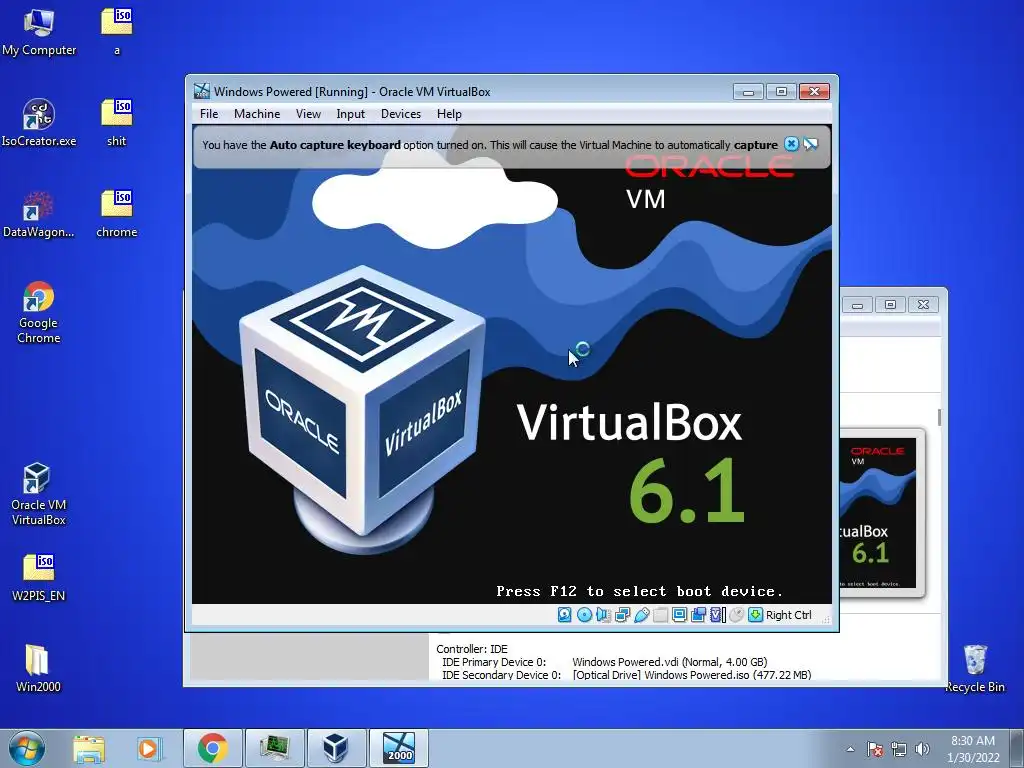
Task: Minimize the background VirtualBox Manager window
Action: click(x=857, y=304)
